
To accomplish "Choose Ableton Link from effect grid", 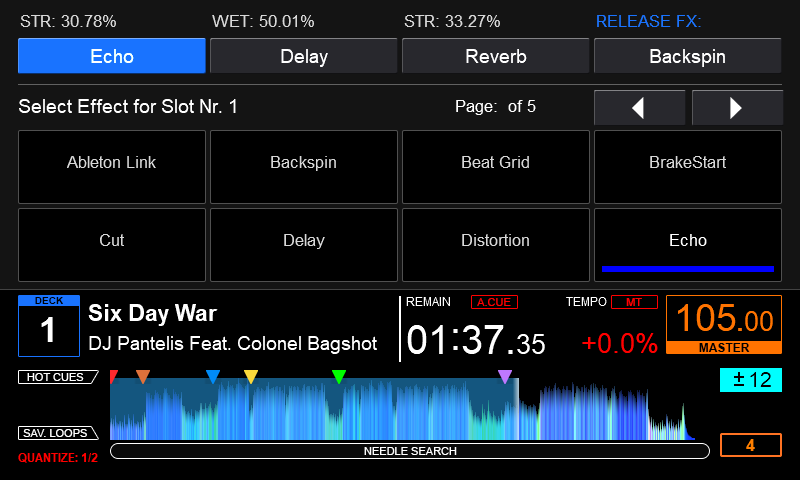I will click(x=112, y=167).
